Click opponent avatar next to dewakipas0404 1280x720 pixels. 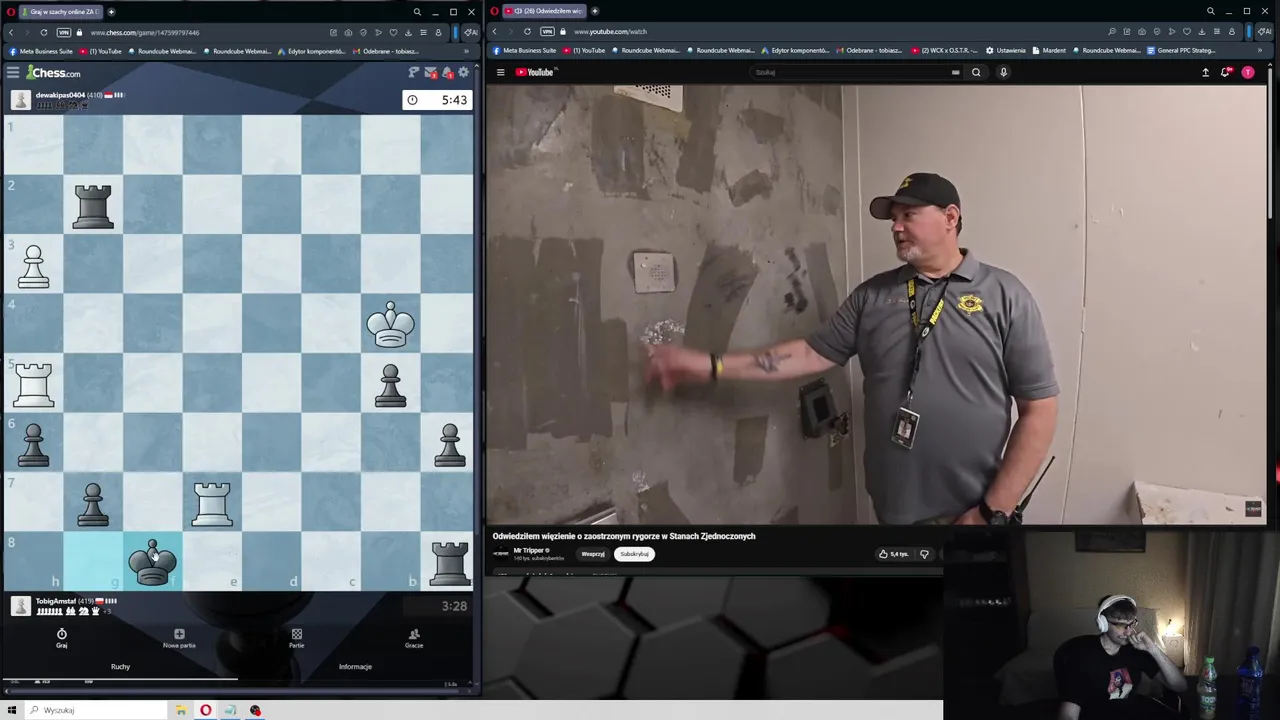click(x=20, y=99)
